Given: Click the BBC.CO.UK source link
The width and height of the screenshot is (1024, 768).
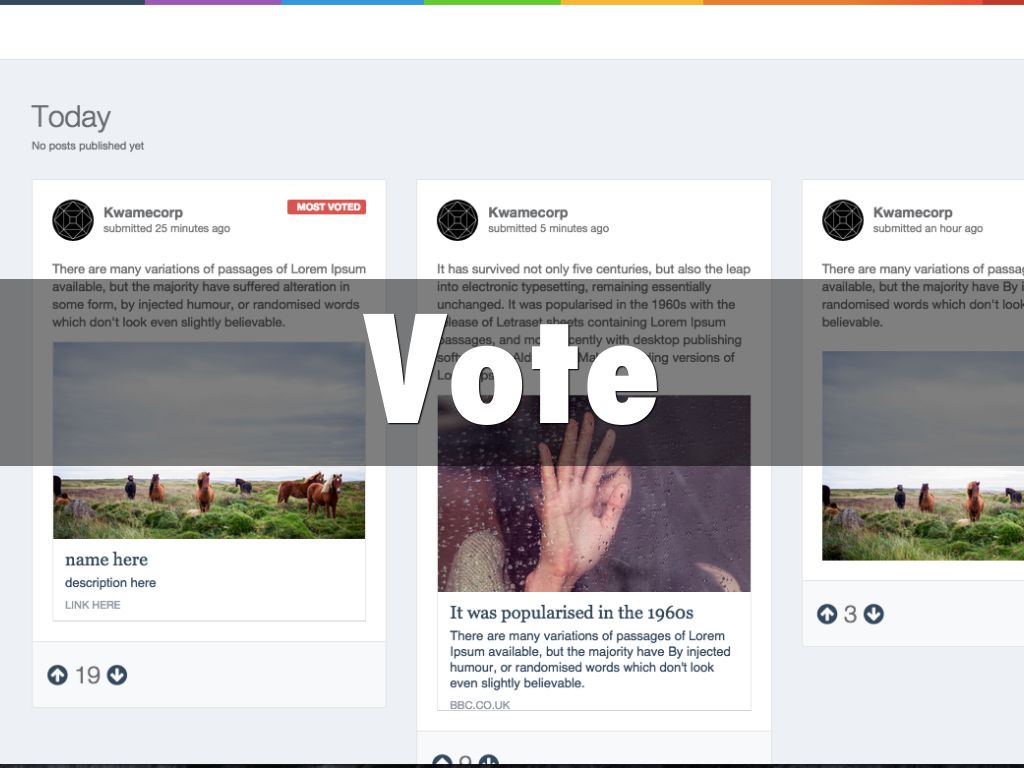Looking at the screenshot, I should click(x=480, y=705).
